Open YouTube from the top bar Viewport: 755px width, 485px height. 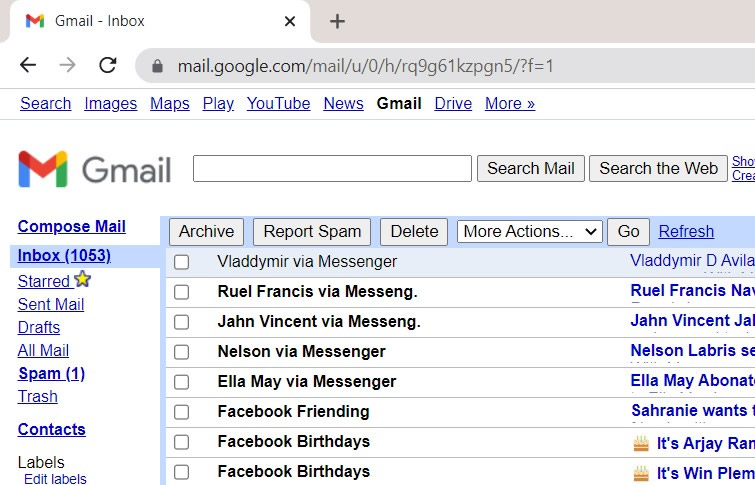278,104
